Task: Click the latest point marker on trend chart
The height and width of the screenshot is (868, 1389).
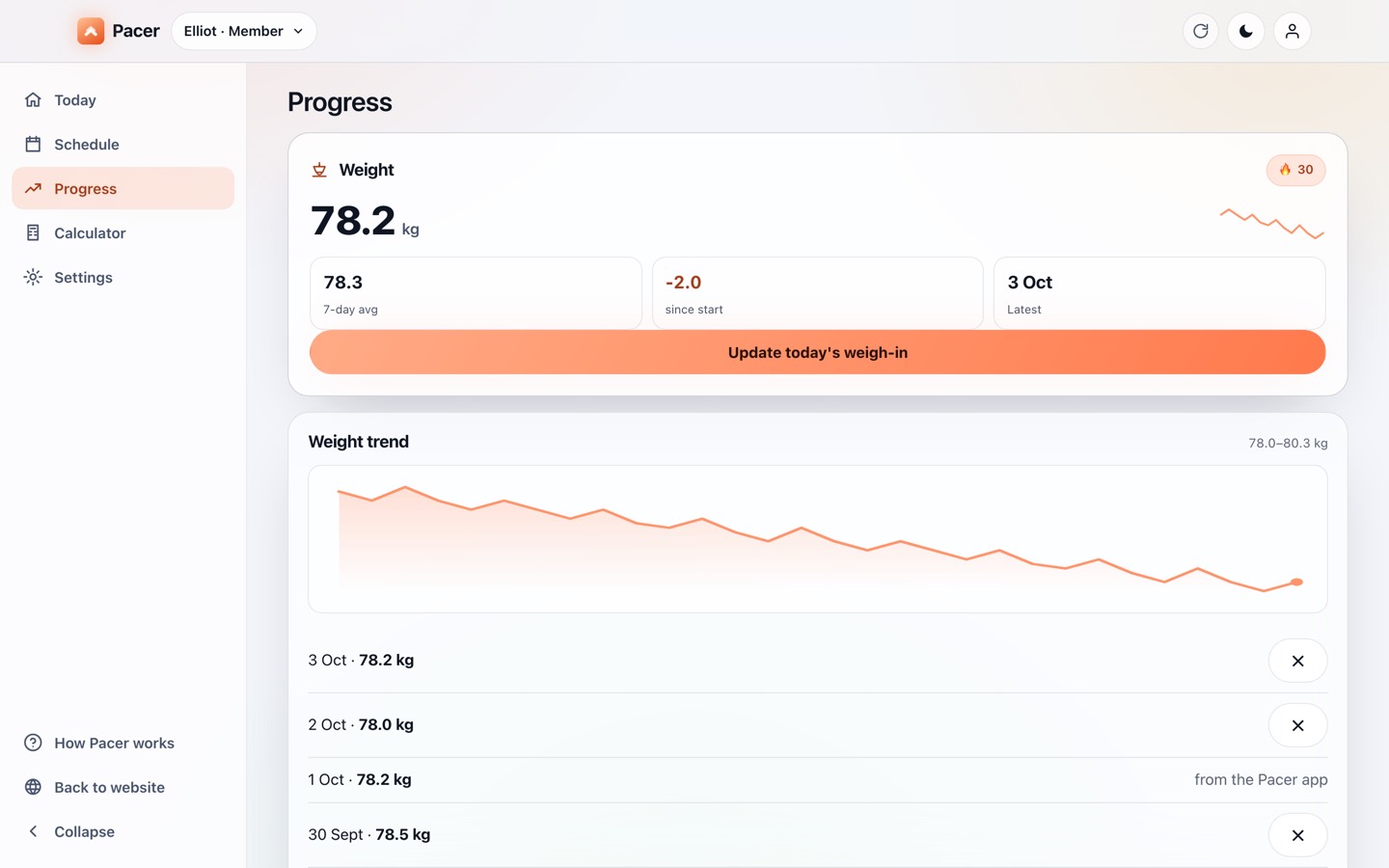Action: tap(1296, 582)
